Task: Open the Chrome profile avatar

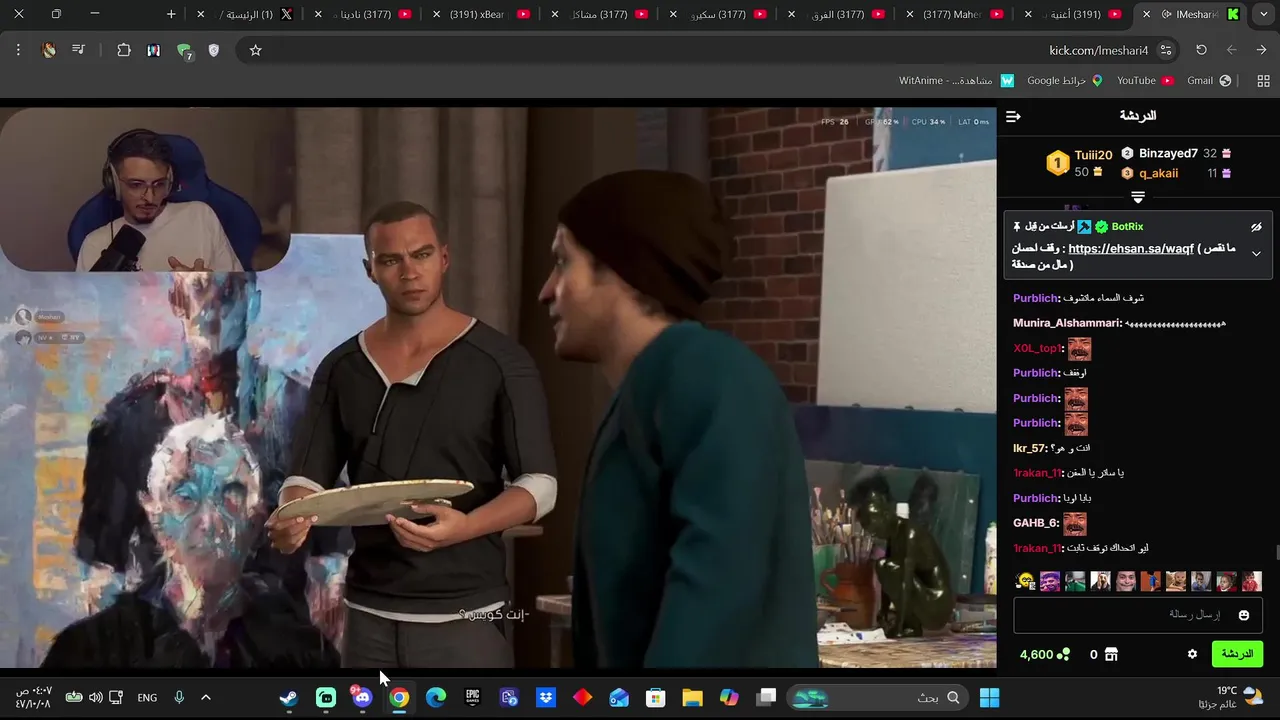Action: [49, 50]
